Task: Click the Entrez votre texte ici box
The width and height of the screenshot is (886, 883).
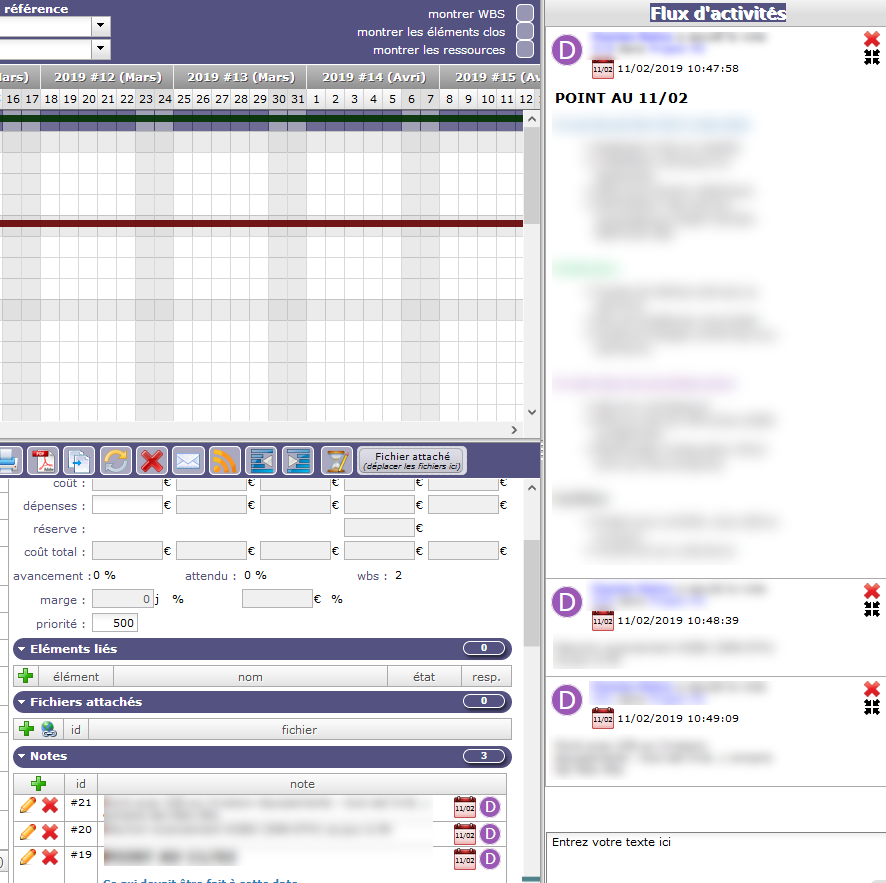Action: coord(716,857)
